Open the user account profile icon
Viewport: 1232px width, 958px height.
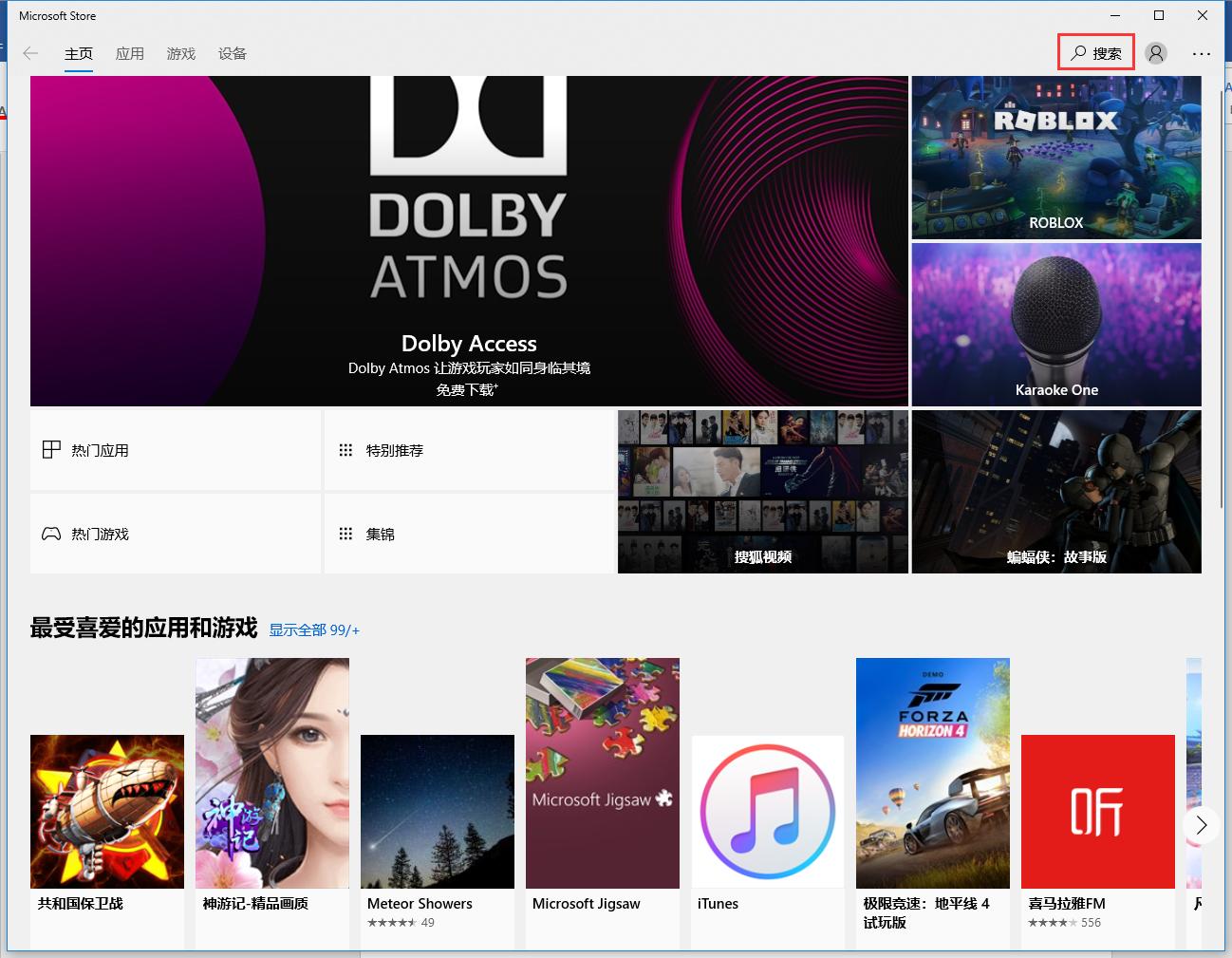coord(1155,53)
